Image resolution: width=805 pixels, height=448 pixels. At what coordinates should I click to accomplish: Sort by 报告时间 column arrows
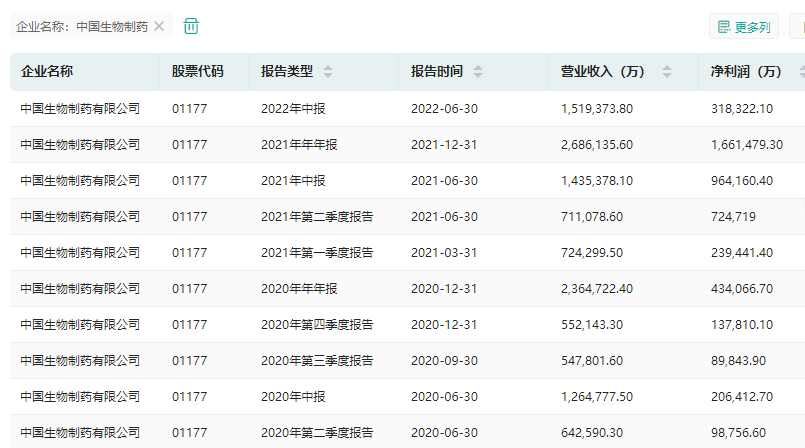coord(477,71)
